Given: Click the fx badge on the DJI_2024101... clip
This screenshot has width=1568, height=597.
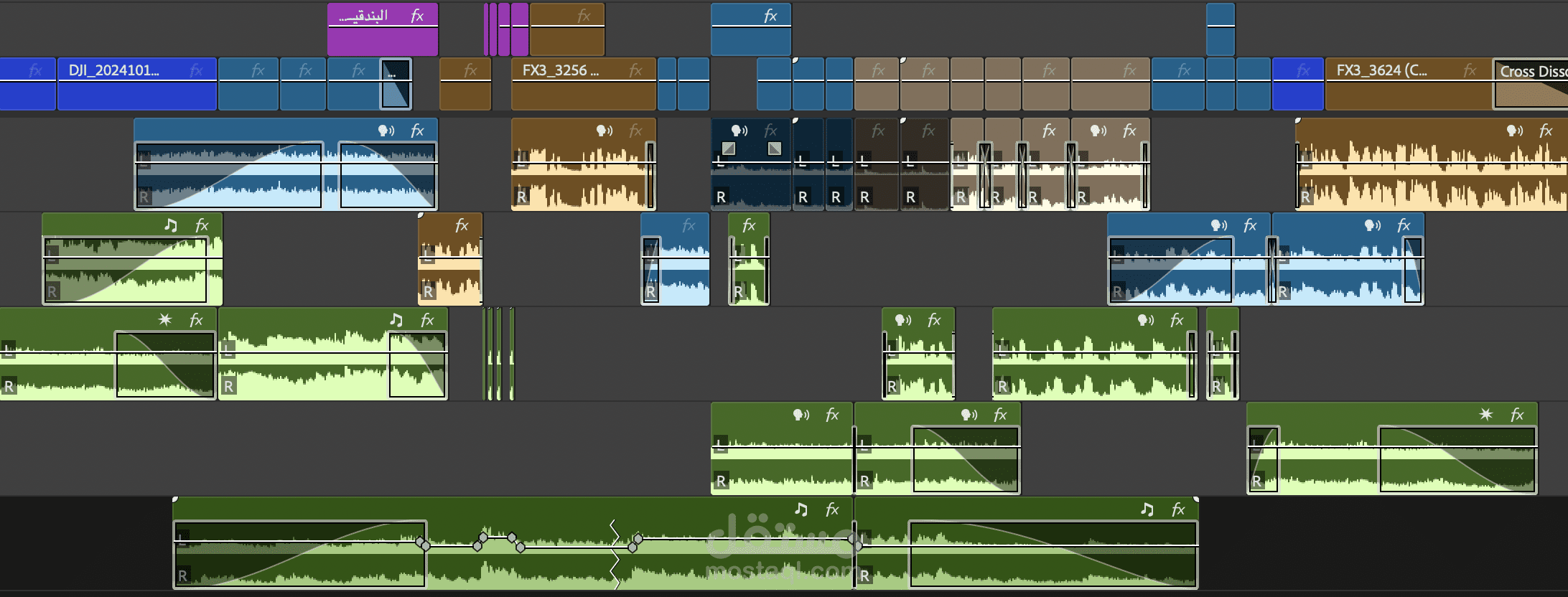Looking at the screenshot, I should (196, 70).
